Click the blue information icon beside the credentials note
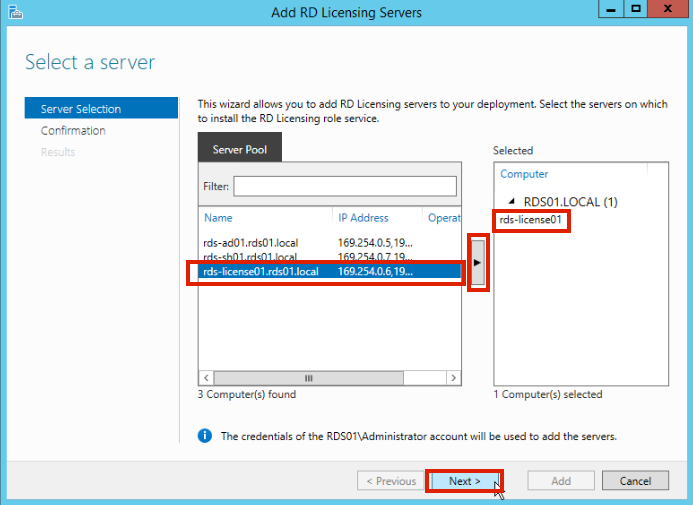The height and width of the screenshot is (505, 693). point(205,436)
